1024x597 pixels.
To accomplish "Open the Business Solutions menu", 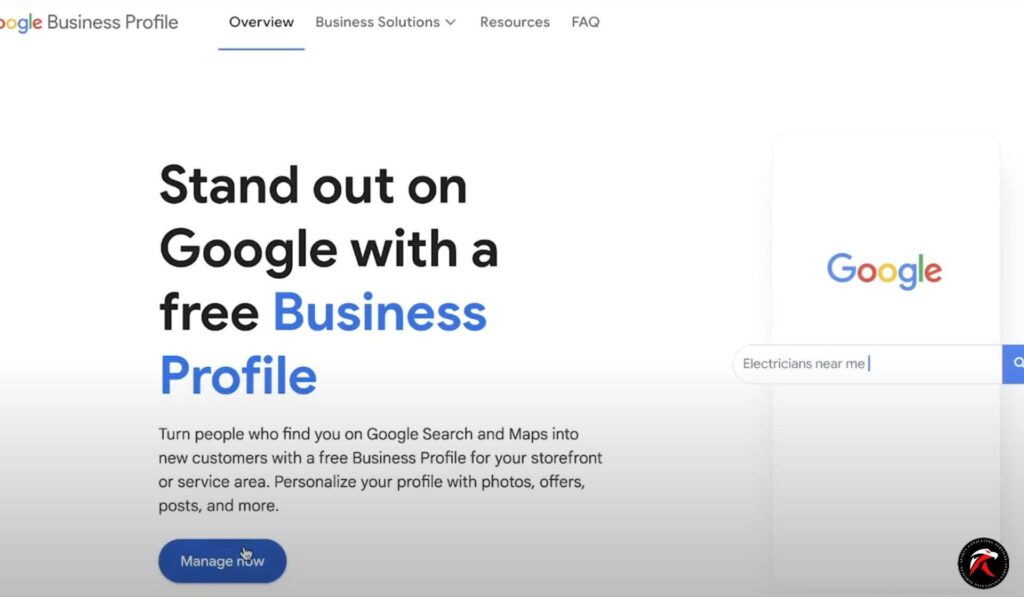I will coord(377,22).
